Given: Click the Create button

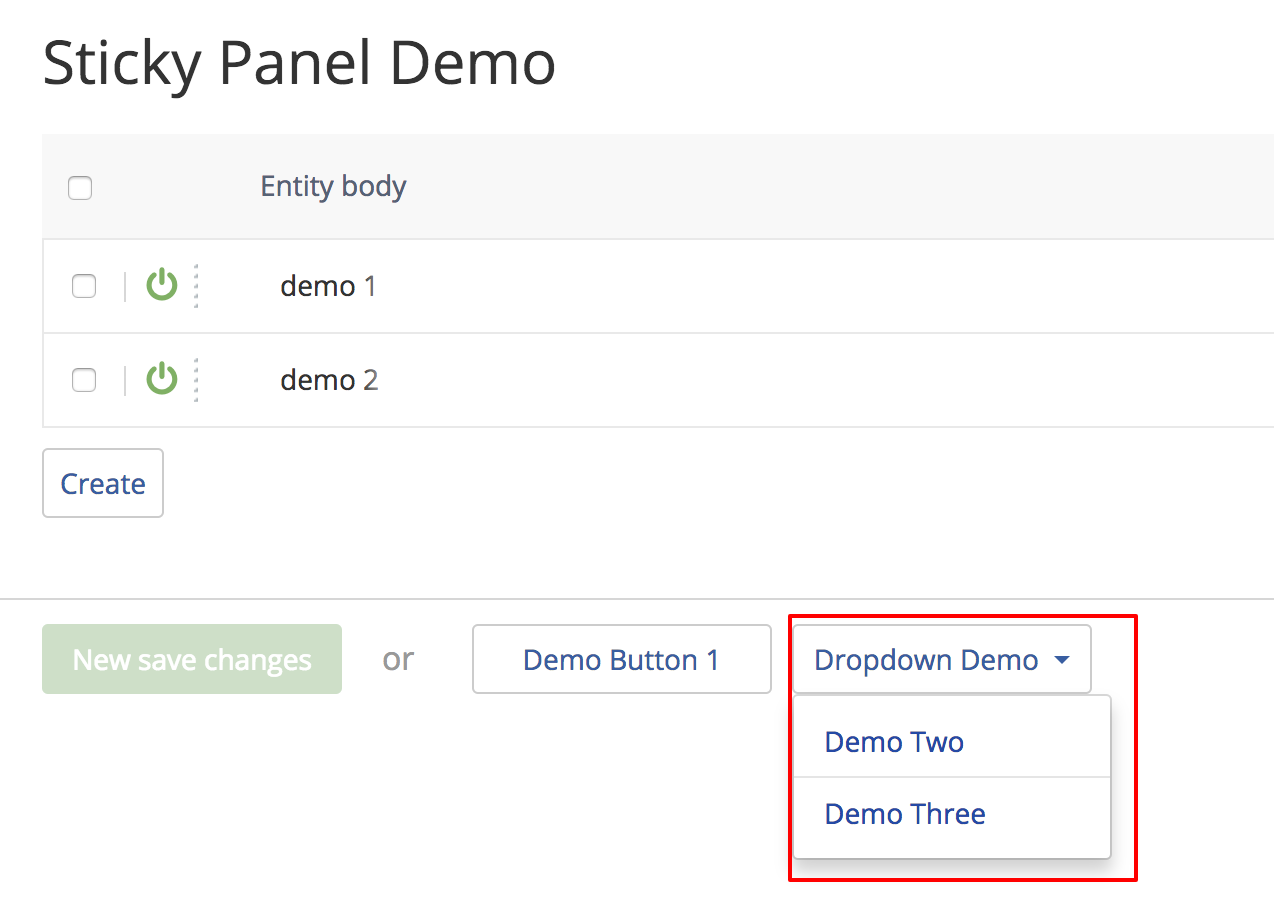Looking at the screenshot, I should 102,483.
